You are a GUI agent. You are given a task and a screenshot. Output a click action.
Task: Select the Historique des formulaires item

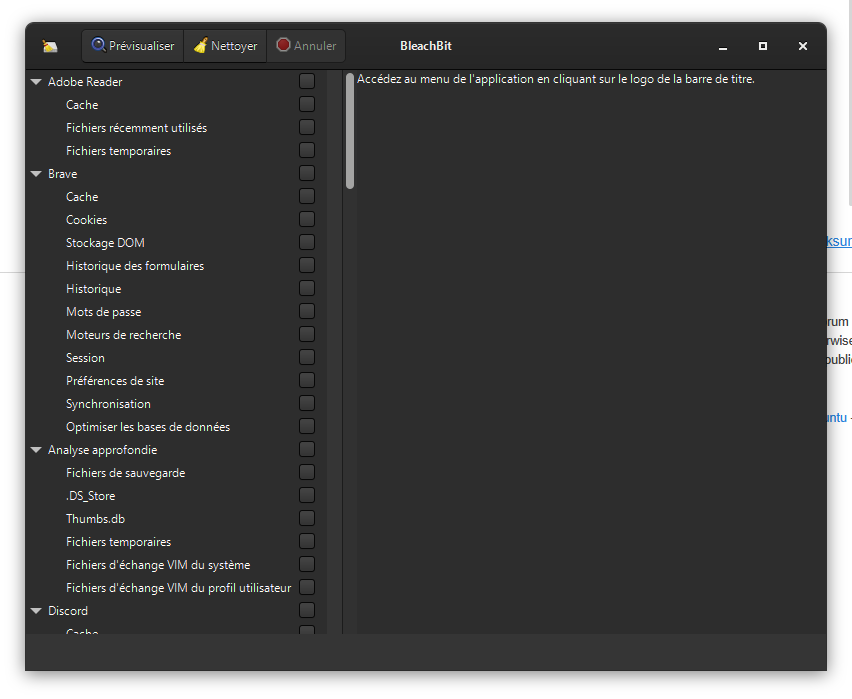point(135,266)
